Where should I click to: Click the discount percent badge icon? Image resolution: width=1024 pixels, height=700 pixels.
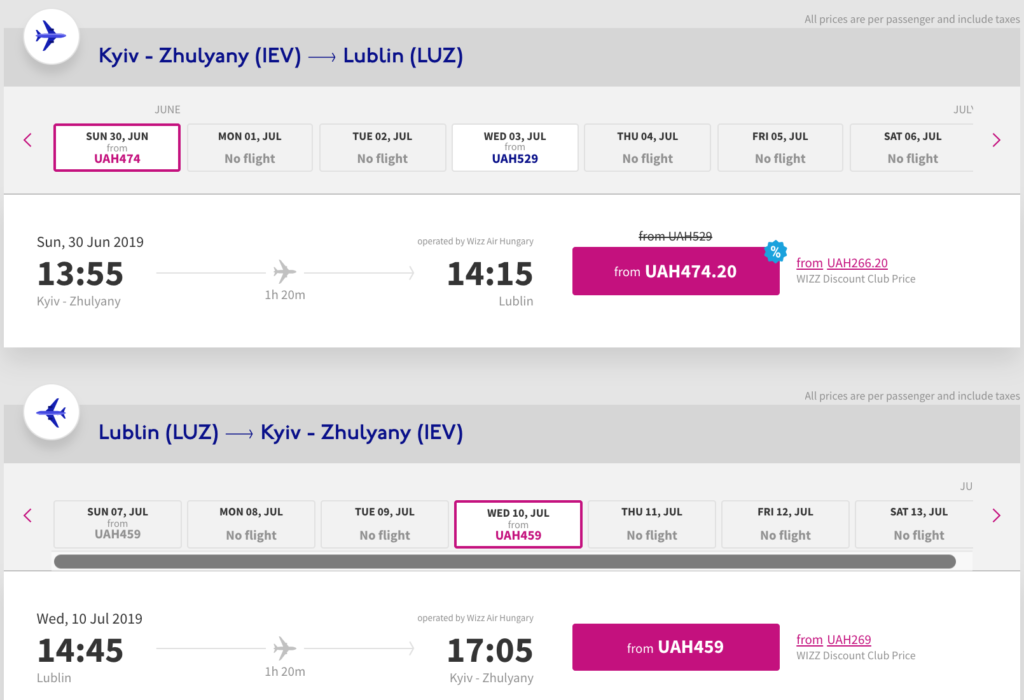(x=775, y=252)
